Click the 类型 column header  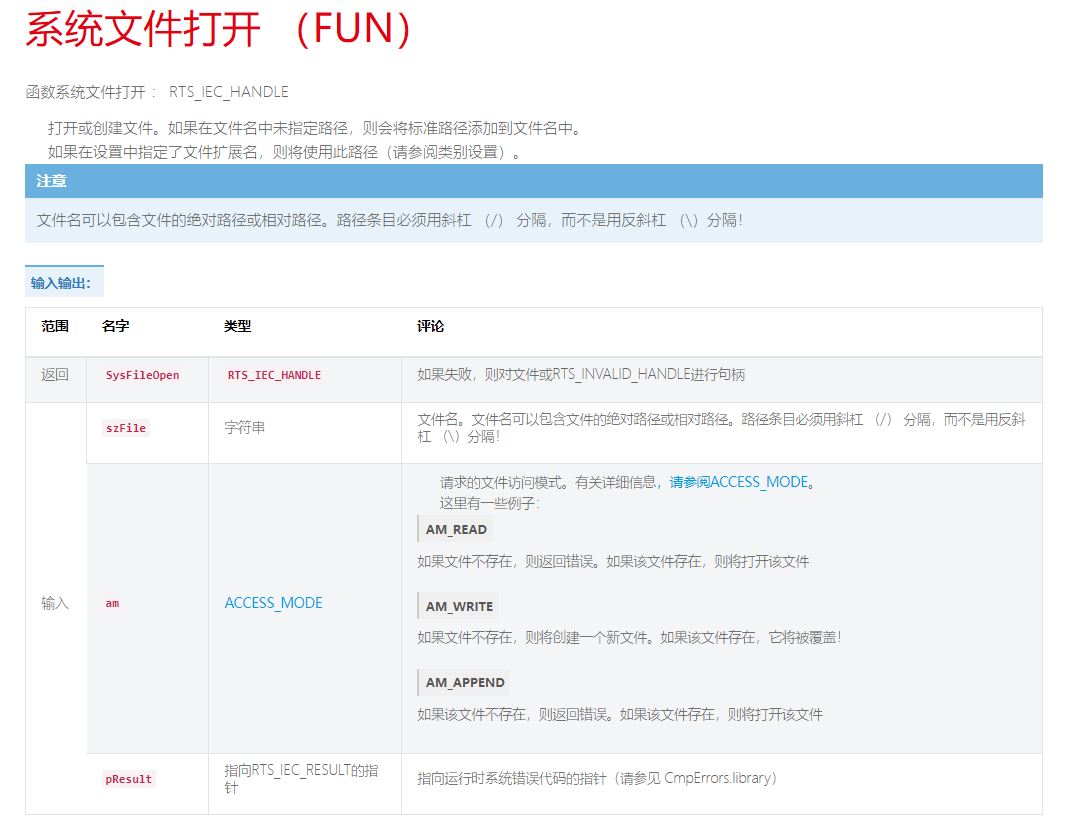(237, 327)
